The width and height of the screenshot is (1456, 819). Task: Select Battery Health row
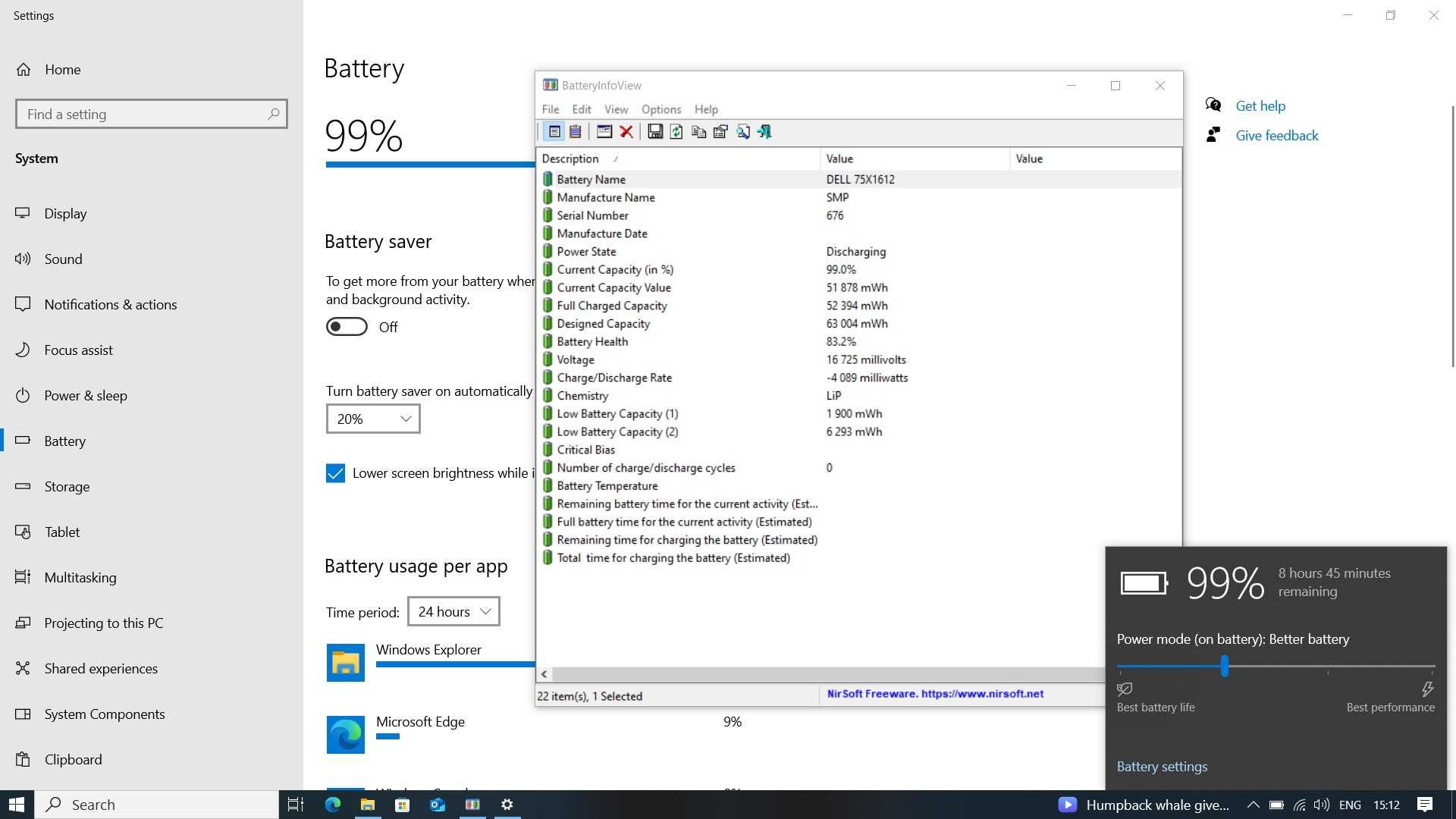point(858,342)
